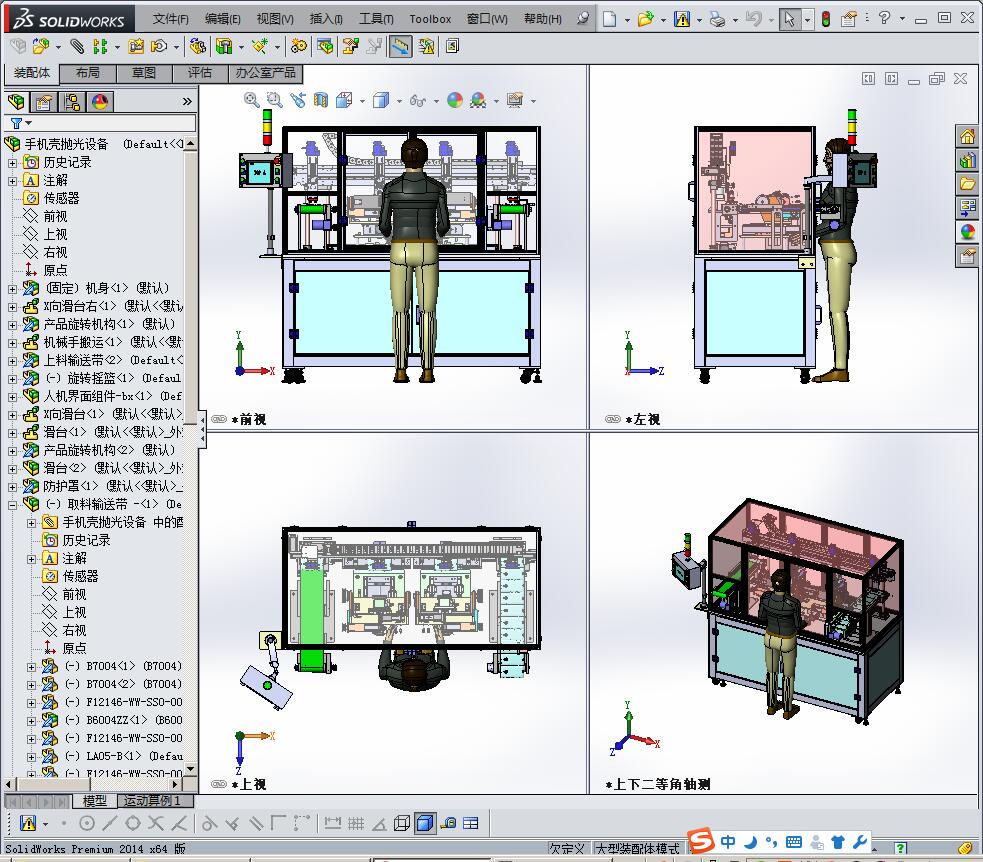Click the Mate paperclip icon

(76, 46)
